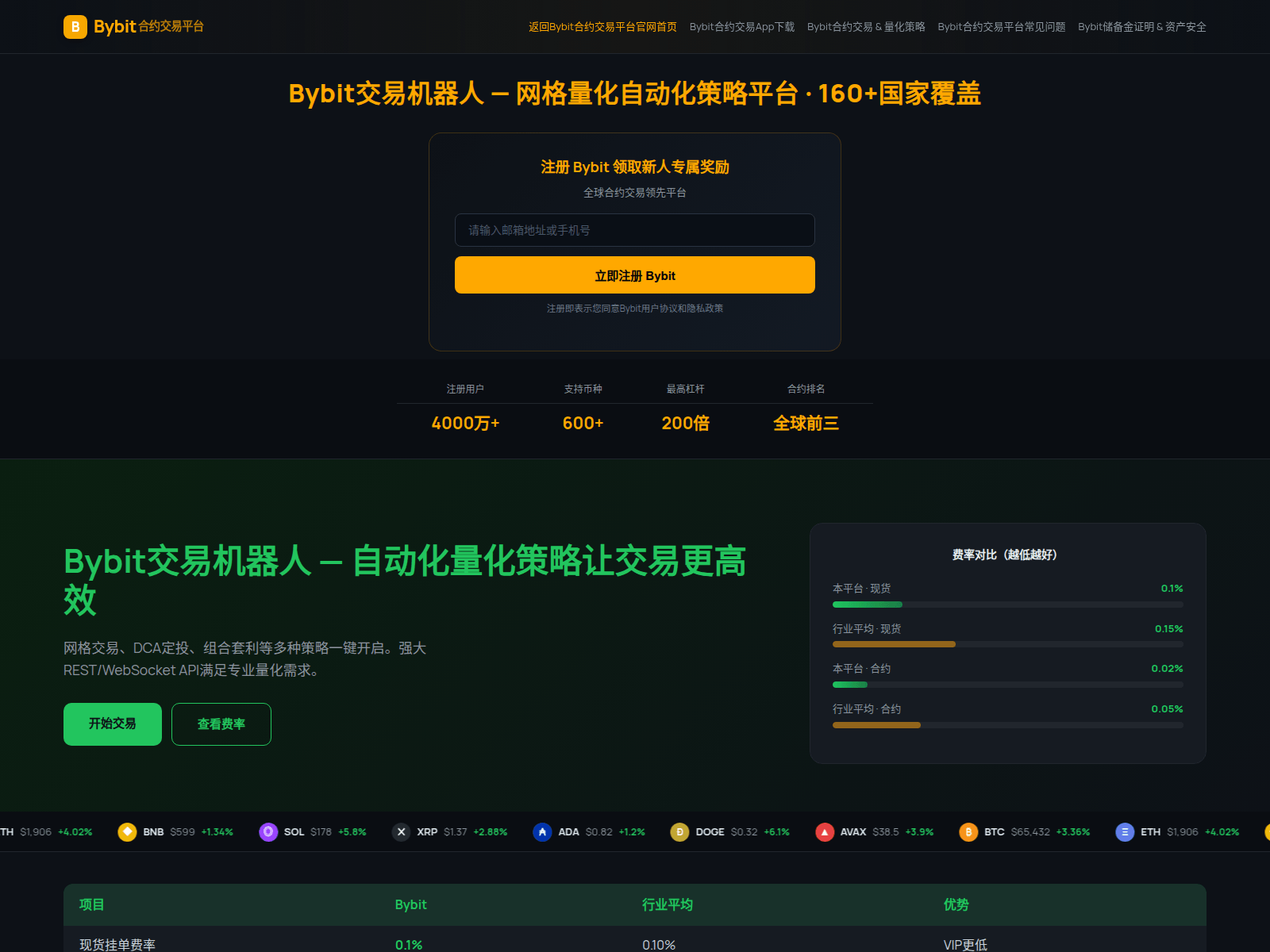Click the 0.05% value for 行业平均·合约
1270x952 pixels.
point(1168,709)
